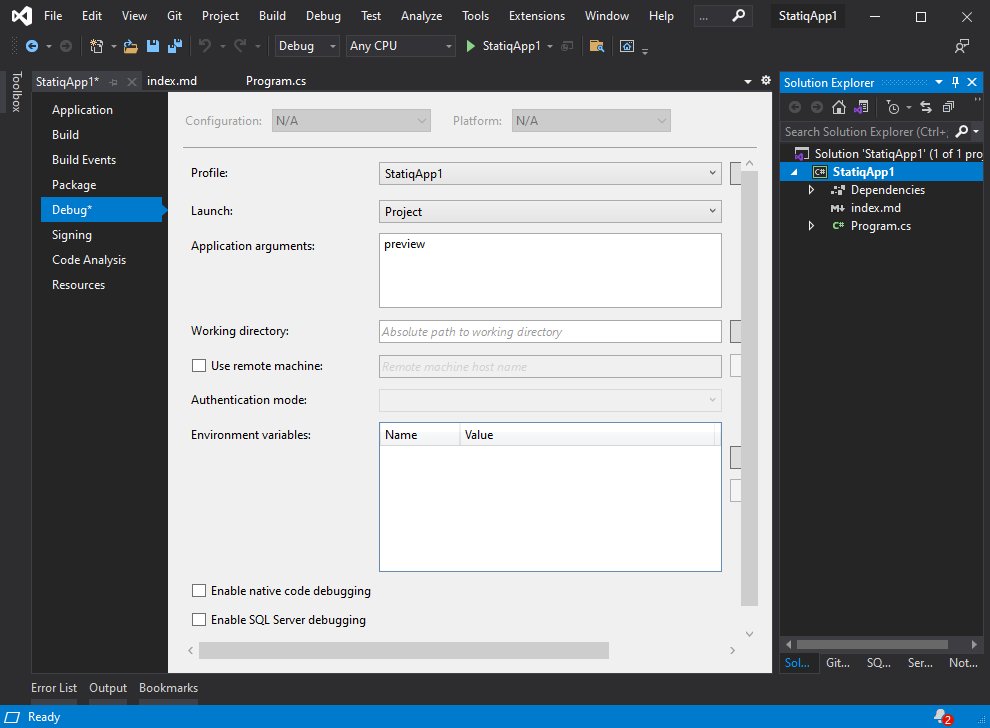Click the New Project toolbar icon

pyautogui.click(x=96, y=46)
